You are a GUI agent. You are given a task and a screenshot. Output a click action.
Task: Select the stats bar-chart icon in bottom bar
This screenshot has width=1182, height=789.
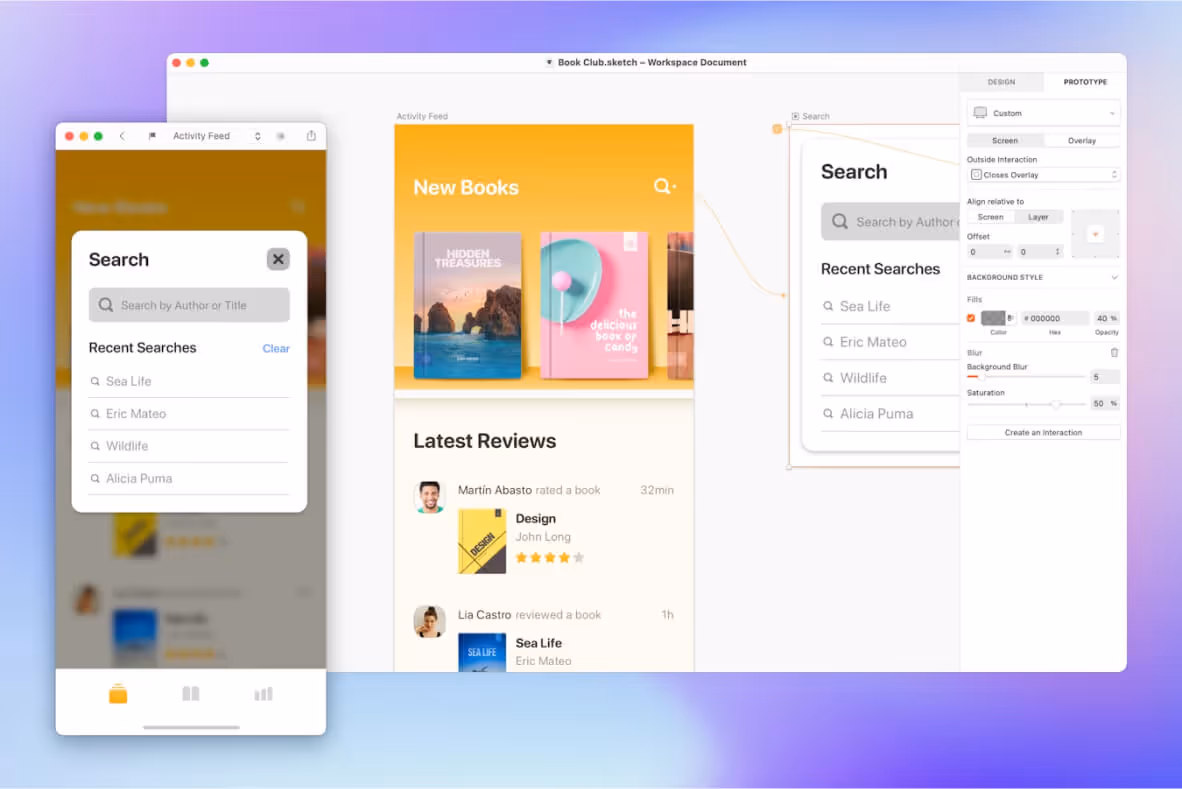262,692
